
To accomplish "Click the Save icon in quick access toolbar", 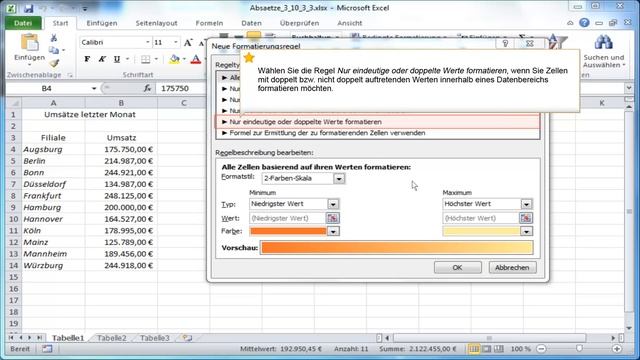I will tap(28, 8).
